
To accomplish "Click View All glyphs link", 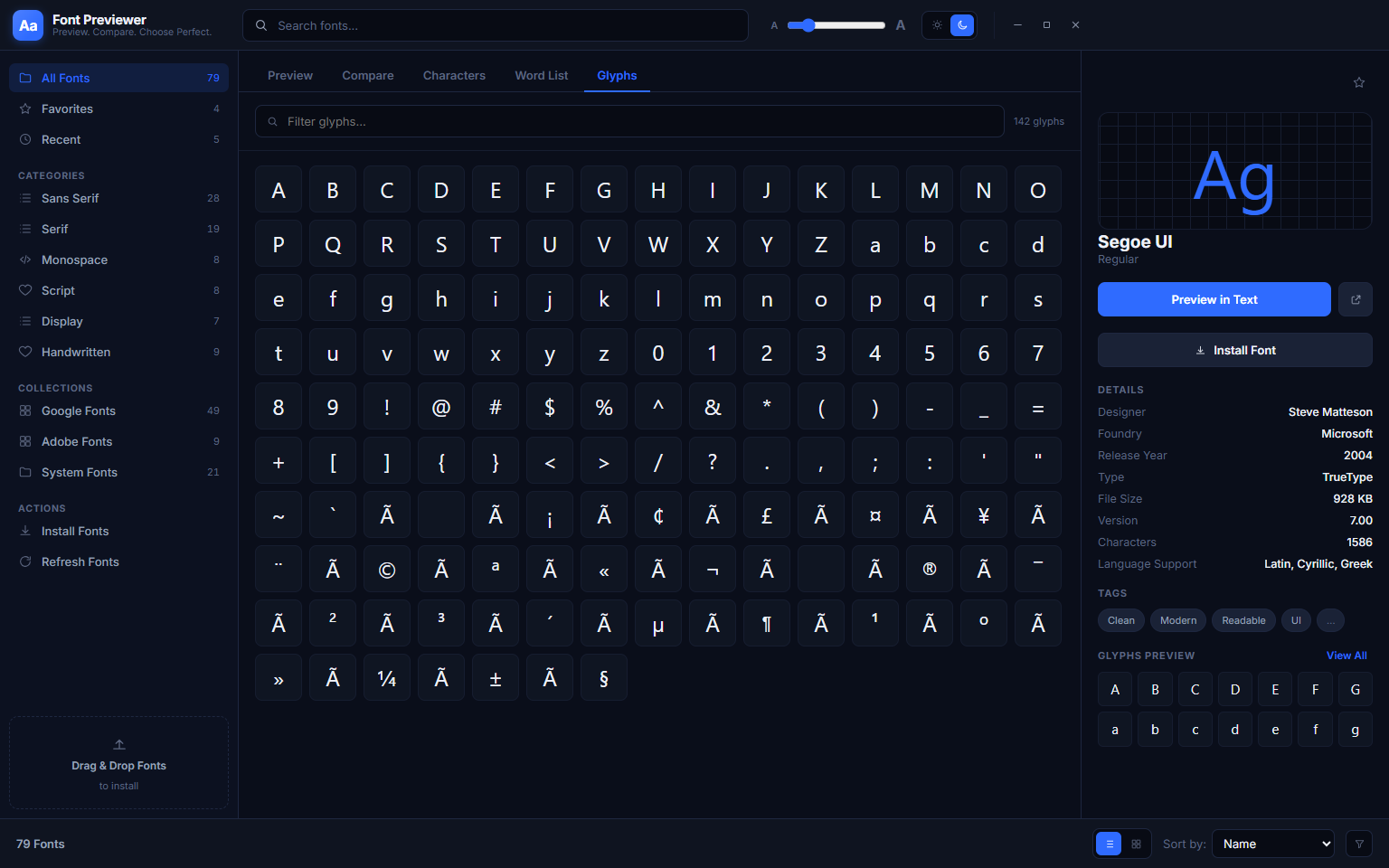I will tap(1346, 656).
